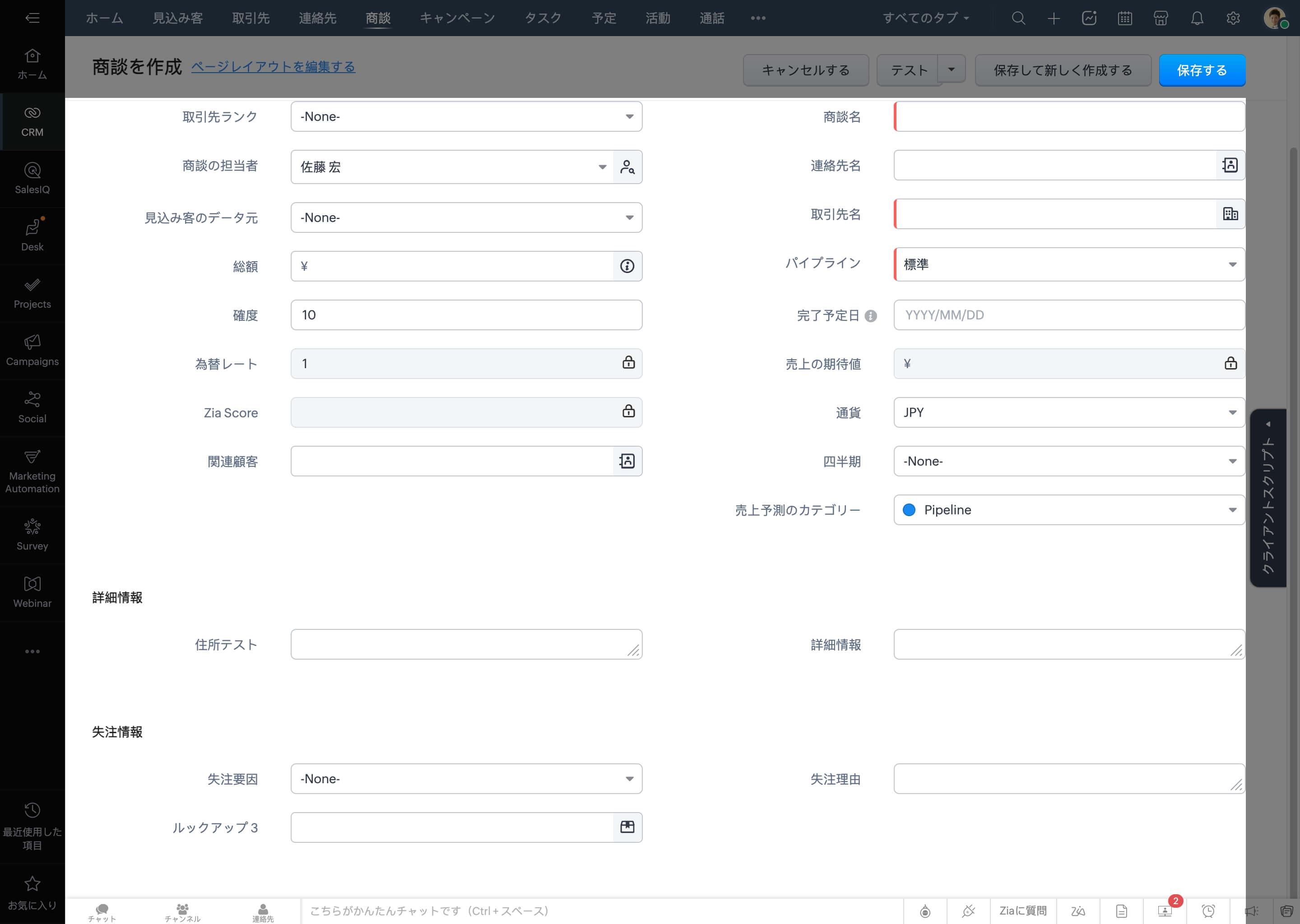
Task: Open the user lookup icon beside 商談の担当者
Action: coord(627,166)
